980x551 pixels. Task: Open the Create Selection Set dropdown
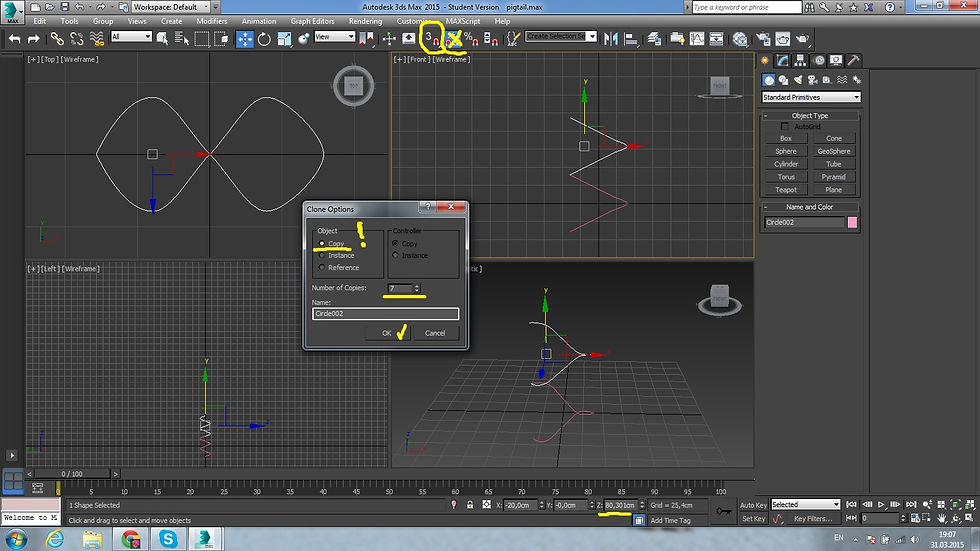pyautogui.click(x=561, y=36)
